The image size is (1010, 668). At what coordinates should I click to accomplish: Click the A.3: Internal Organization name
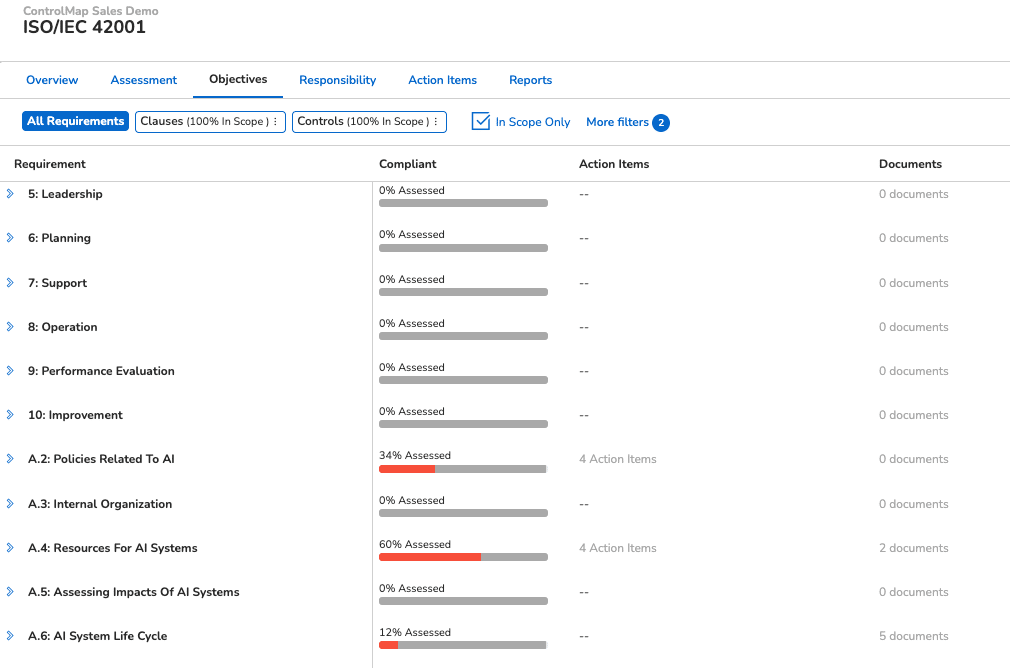[100, 504]
